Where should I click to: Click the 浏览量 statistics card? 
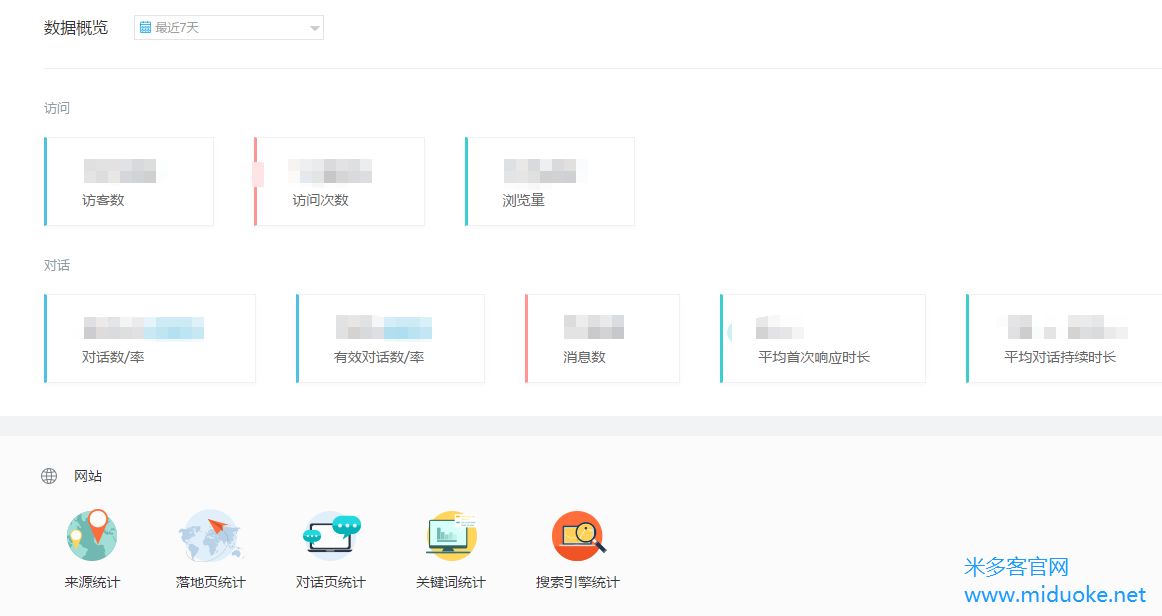tap(550, 182)
